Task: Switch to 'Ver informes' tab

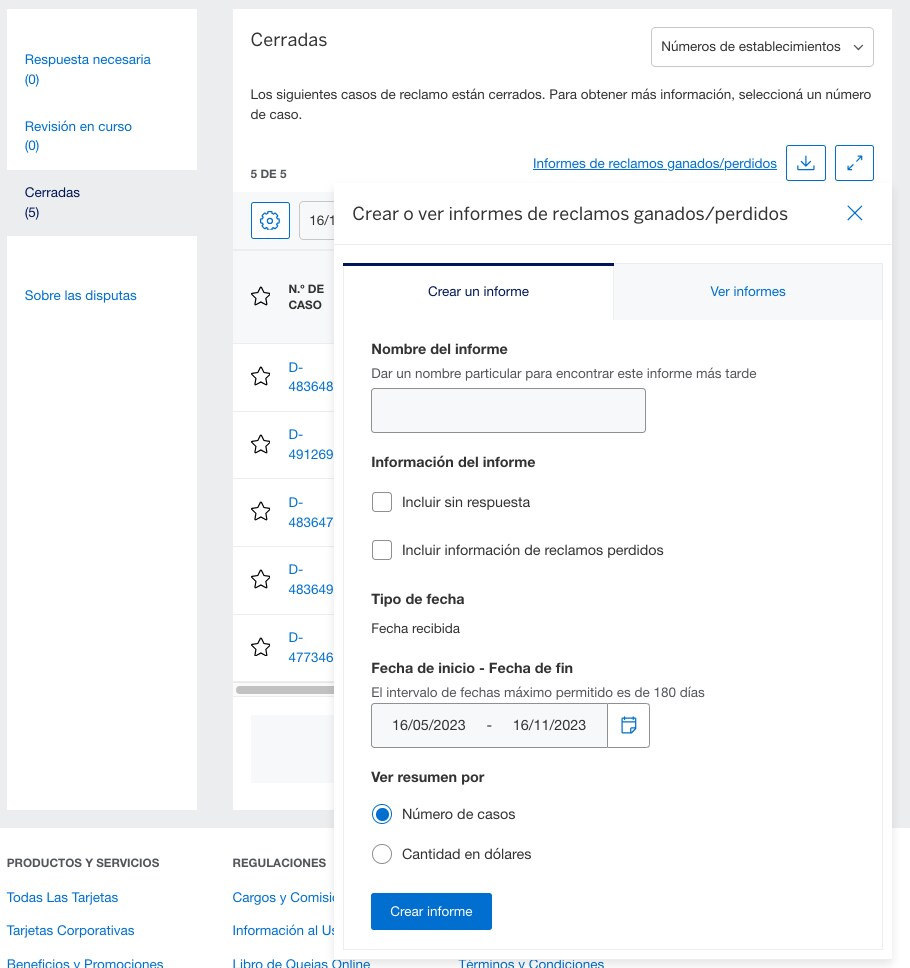Action: pyautogui.click(x=747, y=292)
